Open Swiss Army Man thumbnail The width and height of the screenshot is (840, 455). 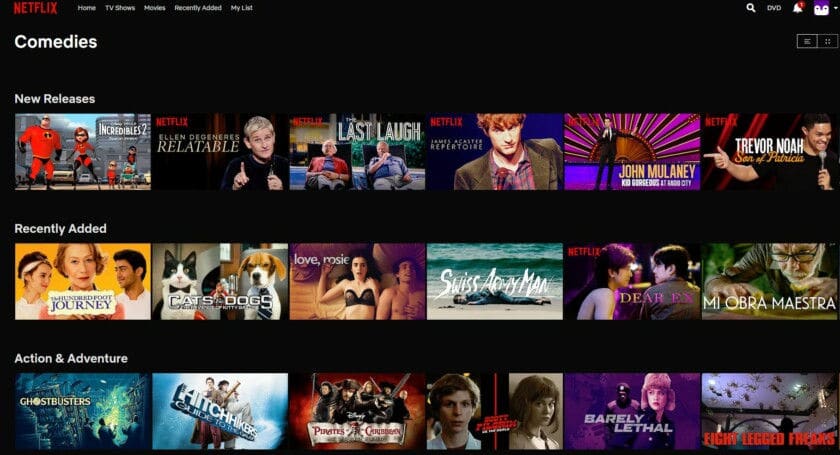(x=495, y=281)
